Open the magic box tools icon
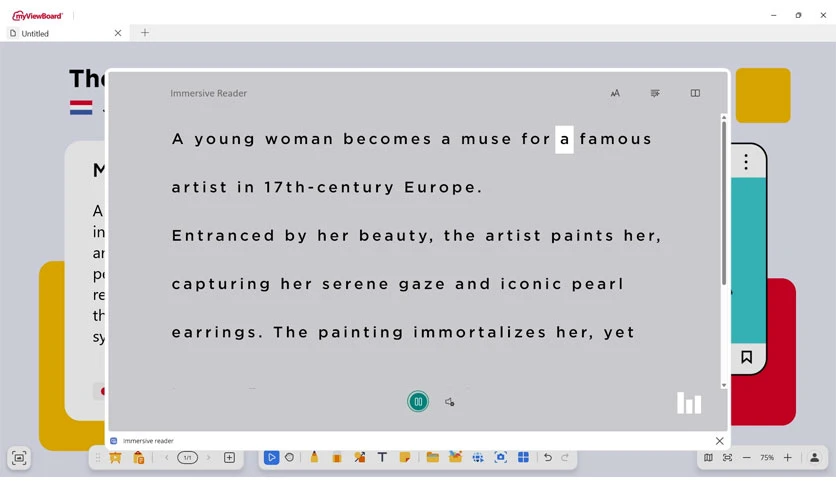The width and height of the screenshot is (836, 484). [x=455, y=457]
